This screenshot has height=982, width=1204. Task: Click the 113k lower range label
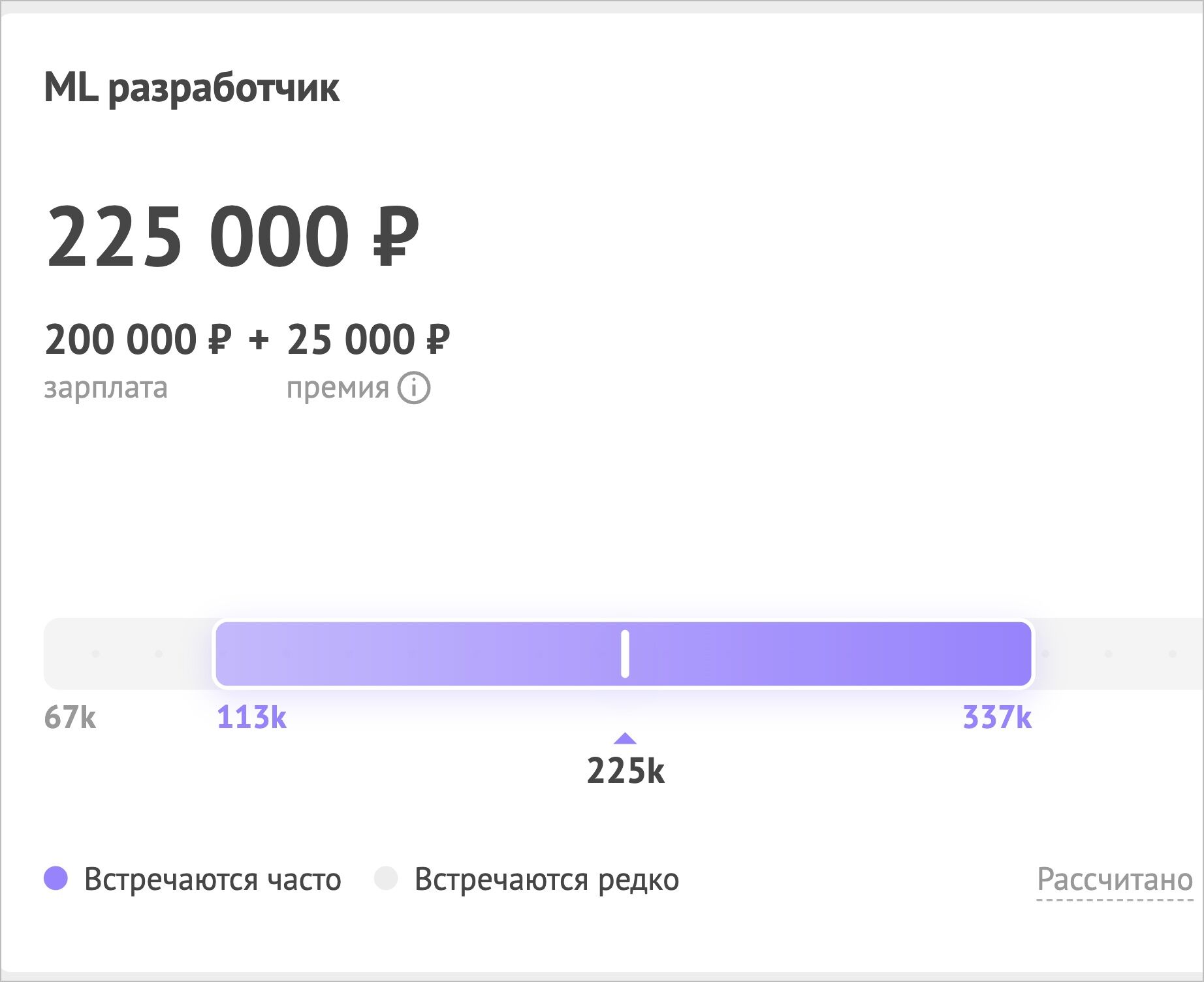251,717
